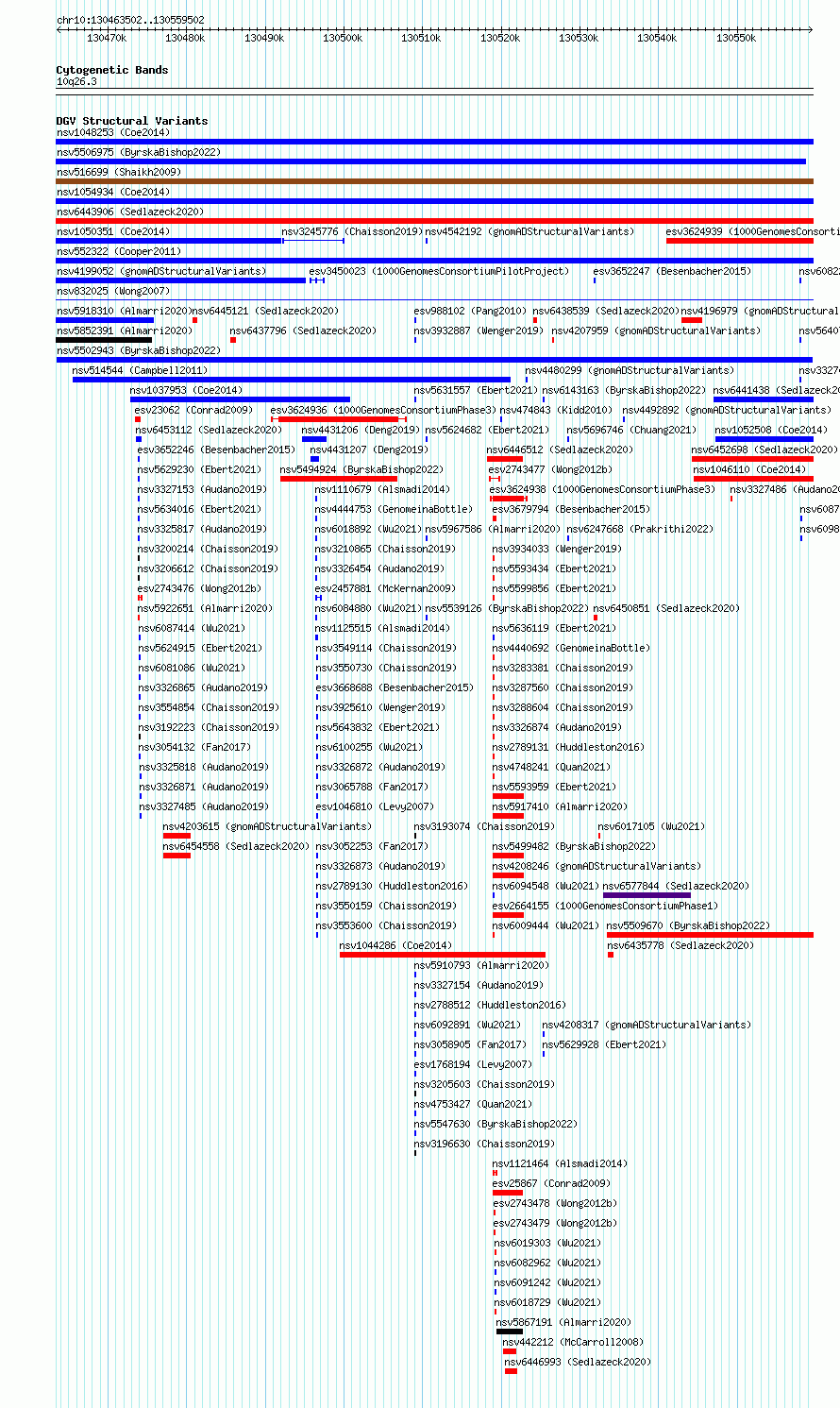Click nsv4431206 (Deng2019) label
This screenshot has width=840, height=1408.
click(361, 431)
